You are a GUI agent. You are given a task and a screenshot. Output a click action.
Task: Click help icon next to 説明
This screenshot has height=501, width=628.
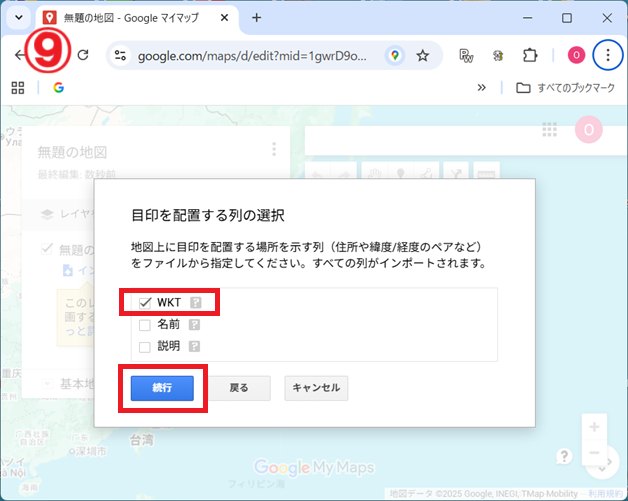pos(194,346)
